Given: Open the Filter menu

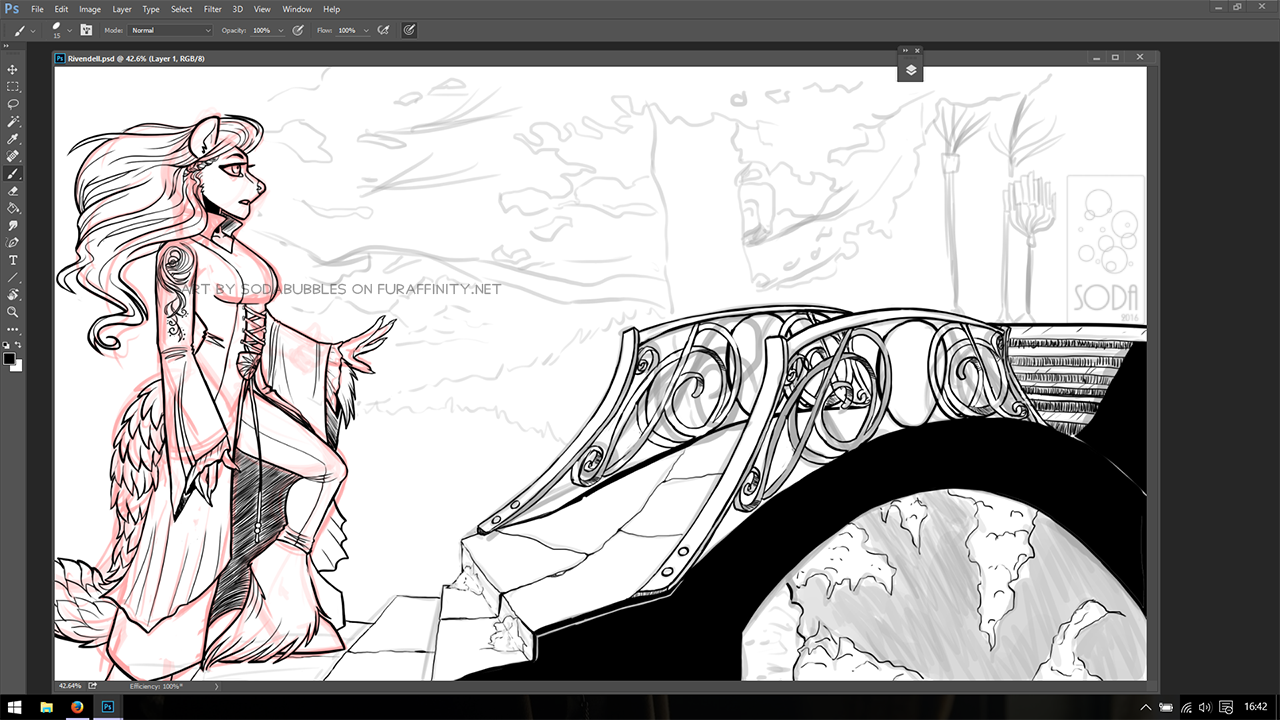Looking at the screenshot, I should [213, 9].
